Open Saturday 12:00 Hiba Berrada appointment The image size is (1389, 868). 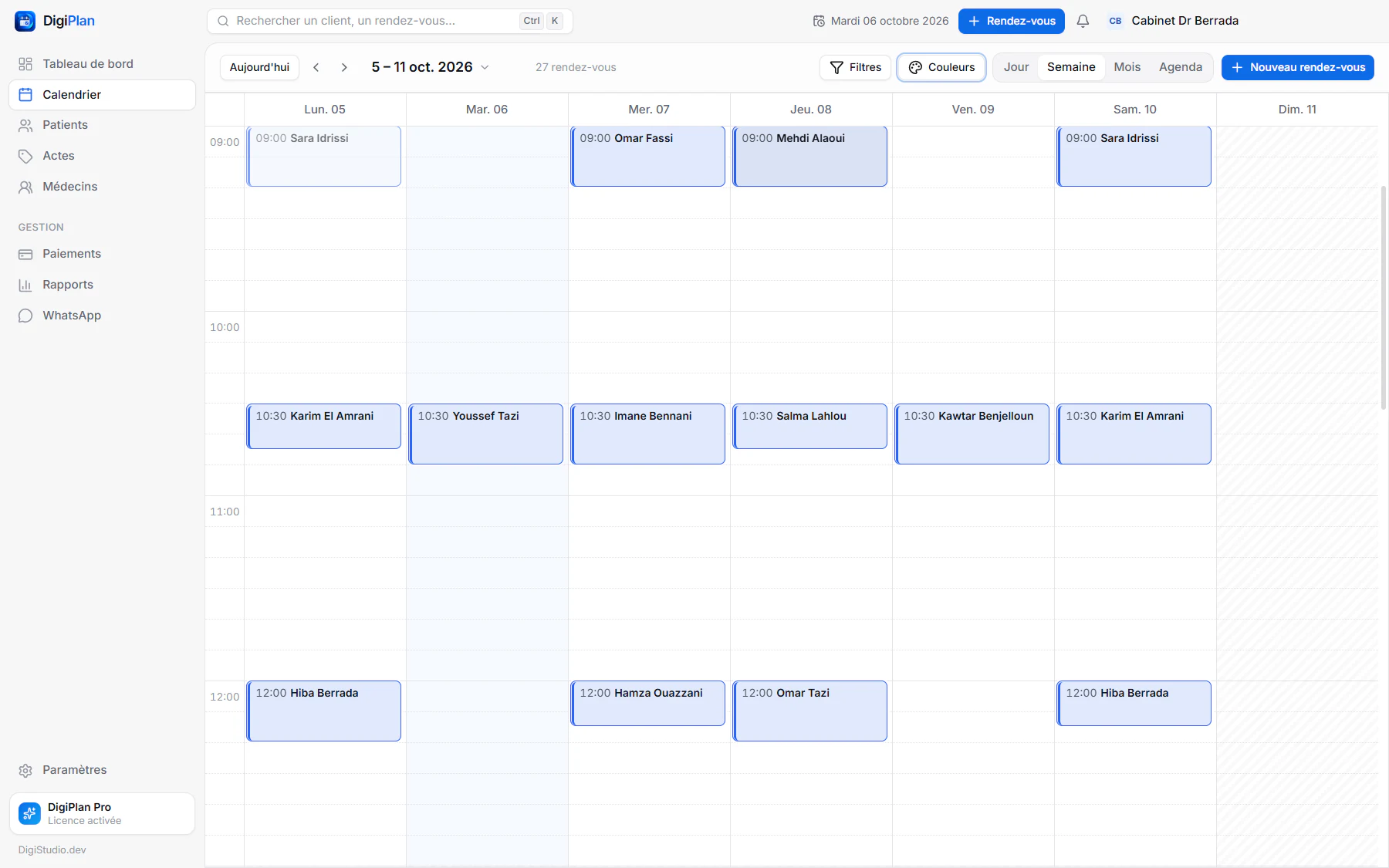(x=1134, y=703)
